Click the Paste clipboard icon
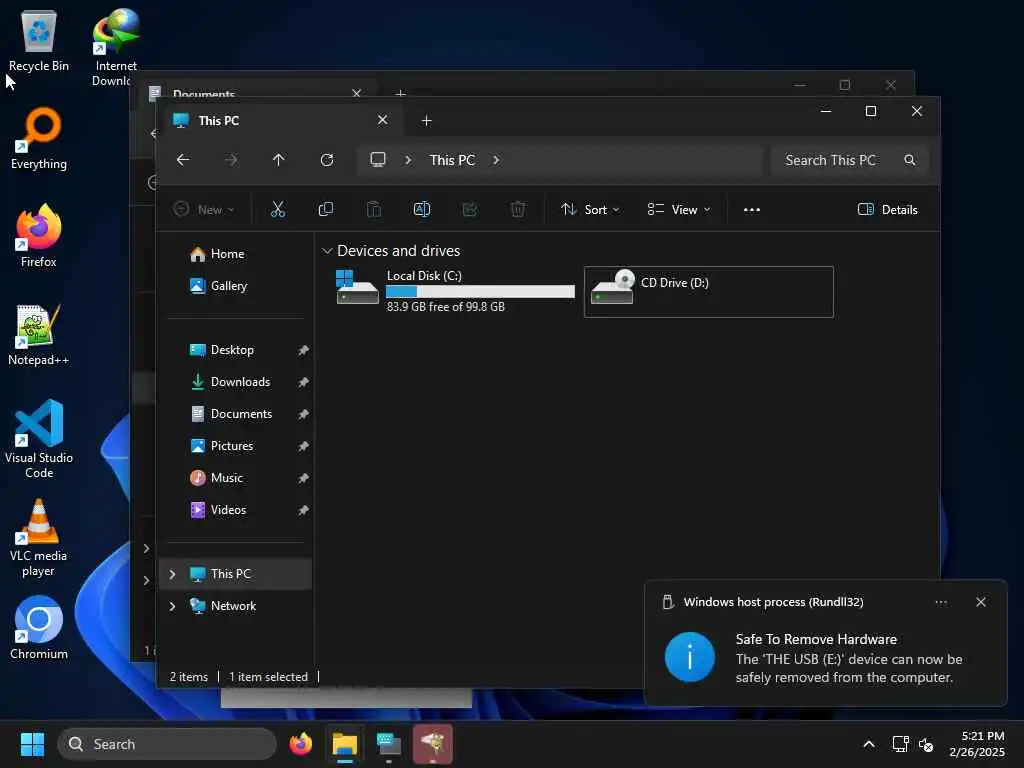The height and width of the screenshot is (768, 1024). click(x=374, y=209)
